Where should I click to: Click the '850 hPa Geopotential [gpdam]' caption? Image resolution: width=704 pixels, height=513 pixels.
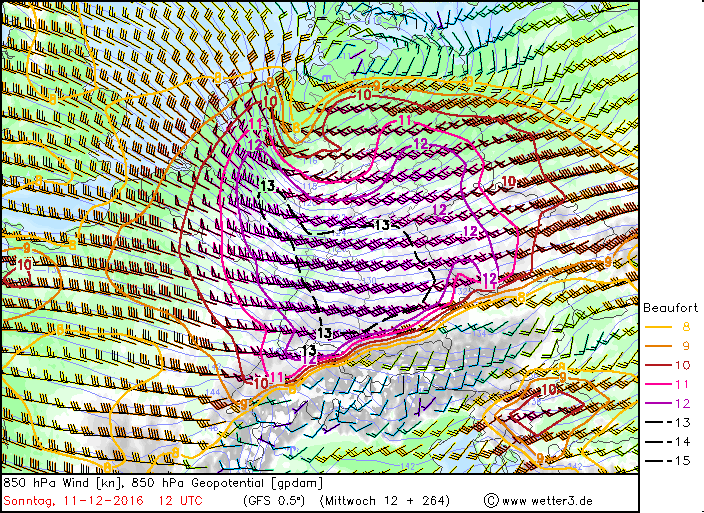click(x=227, y=483)
